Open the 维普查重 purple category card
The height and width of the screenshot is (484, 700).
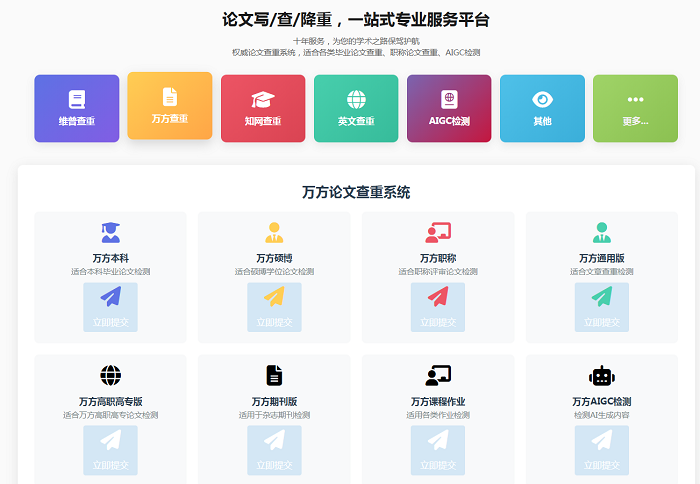point(77,108)
